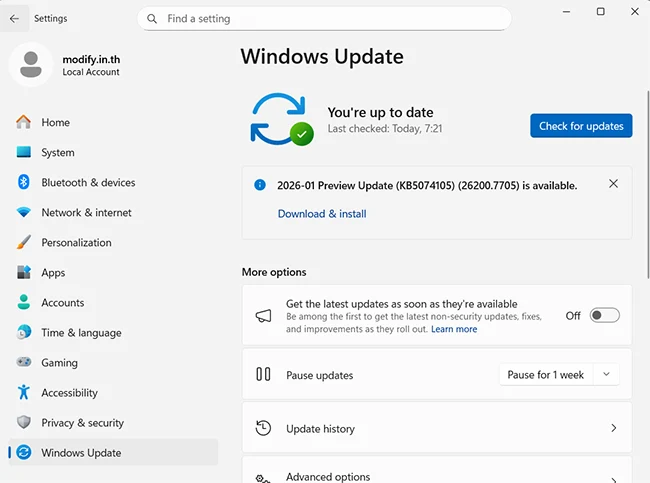The height and width of the screenshot is (483, 650).
Task: Click the Home house icon
Action: click(x=24, y=122)
